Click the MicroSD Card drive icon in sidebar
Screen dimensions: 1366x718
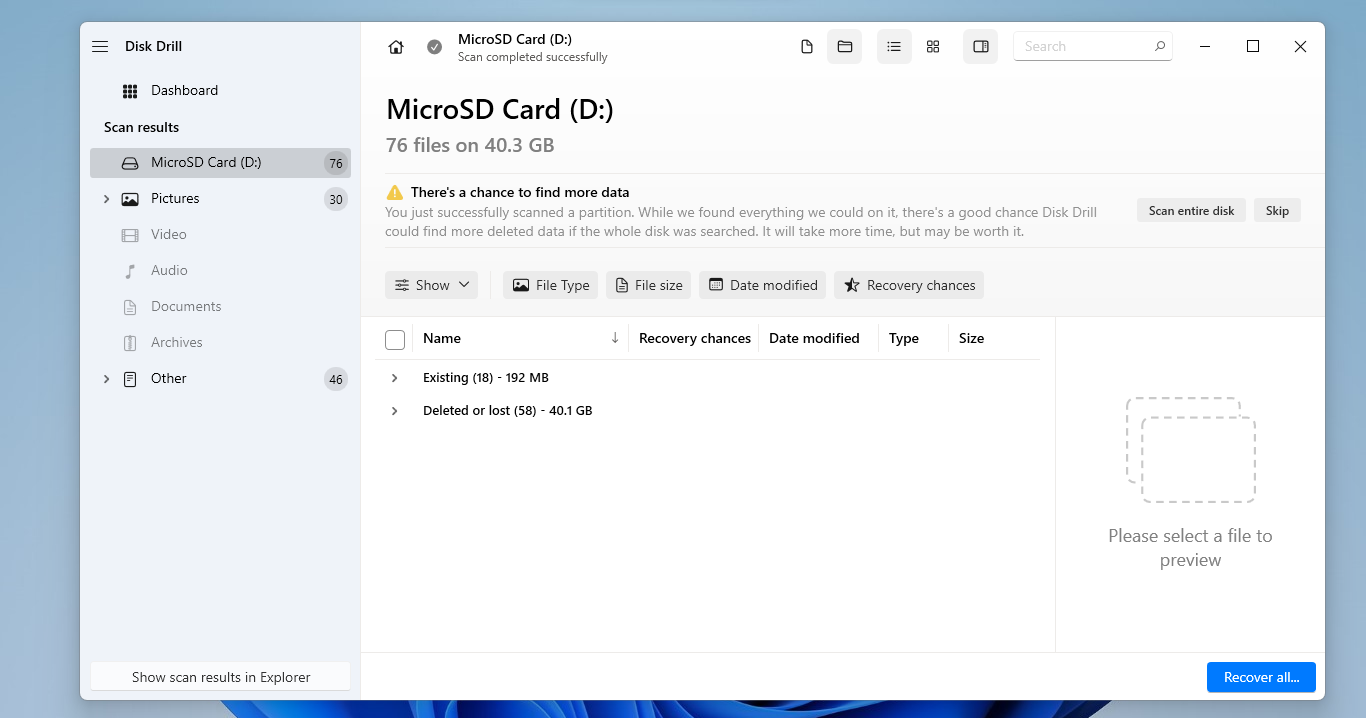(130, 163)
